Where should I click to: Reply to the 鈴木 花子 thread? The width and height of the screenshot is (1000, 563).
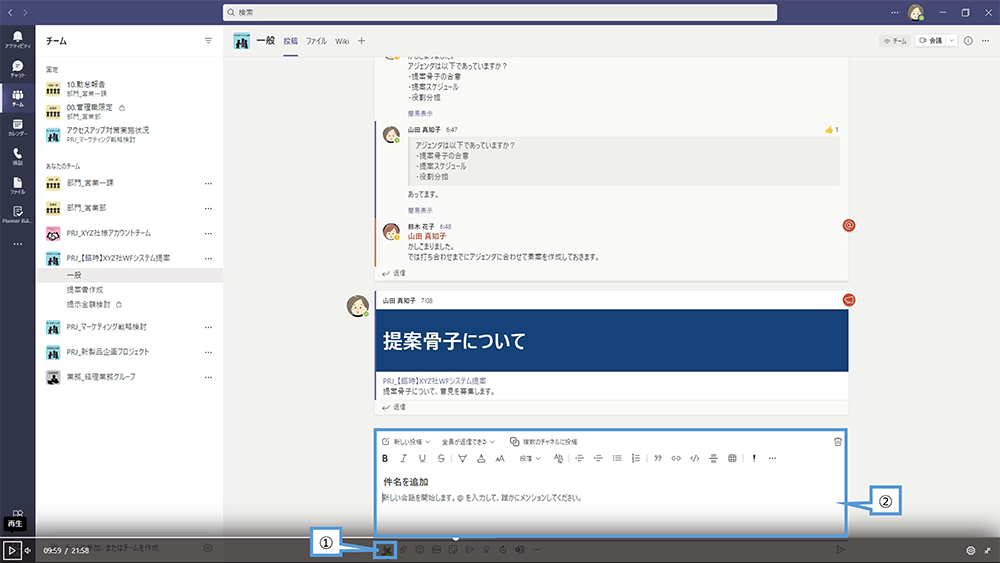point(393,273)
